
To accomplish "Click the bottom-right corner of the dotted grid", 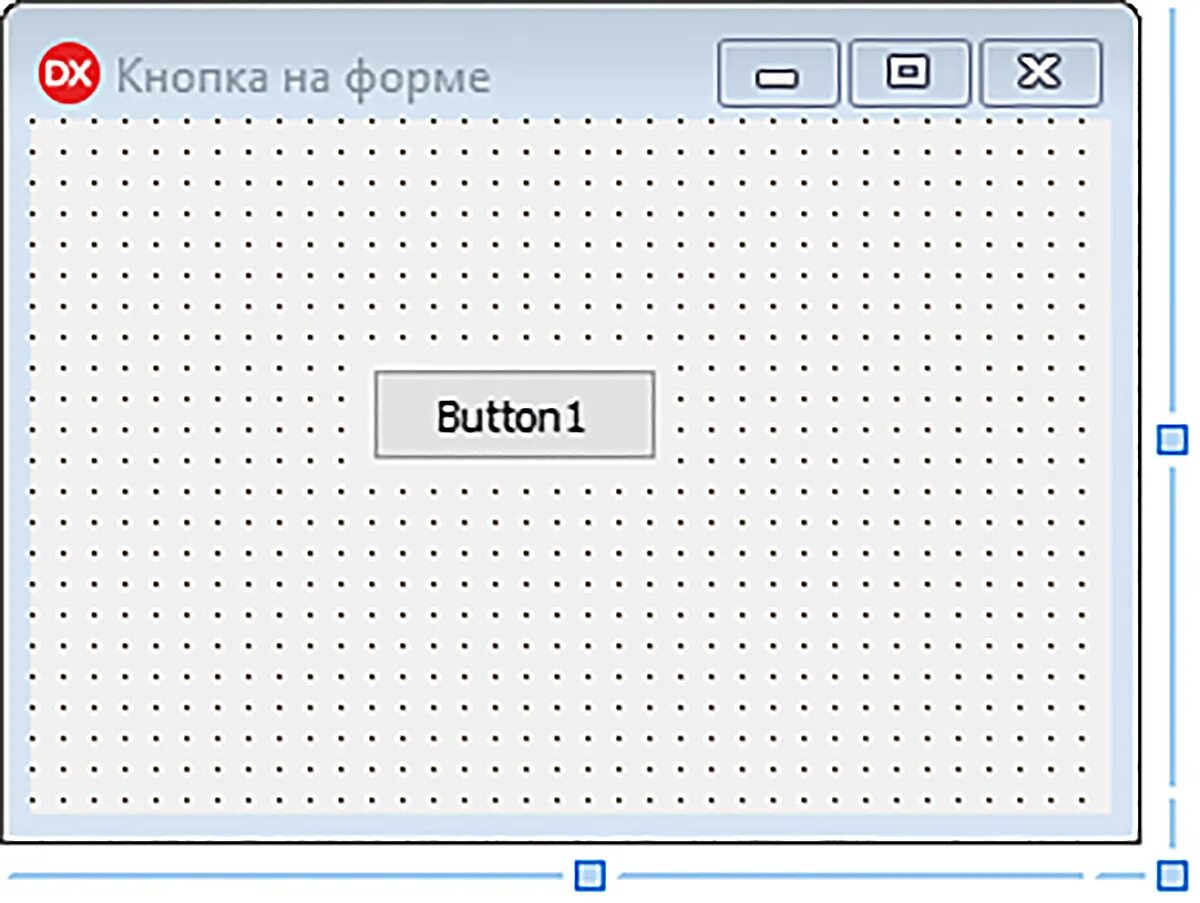I will (1086, 800).
